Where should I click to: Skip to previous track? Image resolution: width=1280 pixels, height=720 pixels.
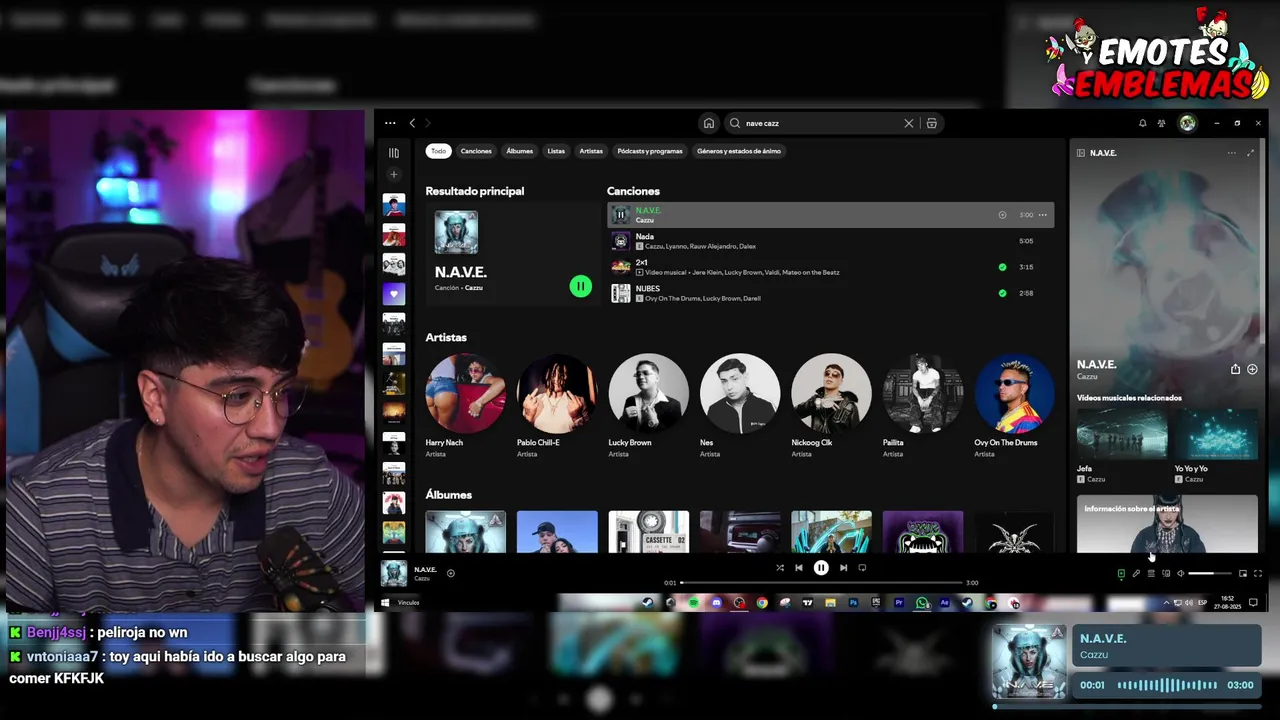point(799,568)
